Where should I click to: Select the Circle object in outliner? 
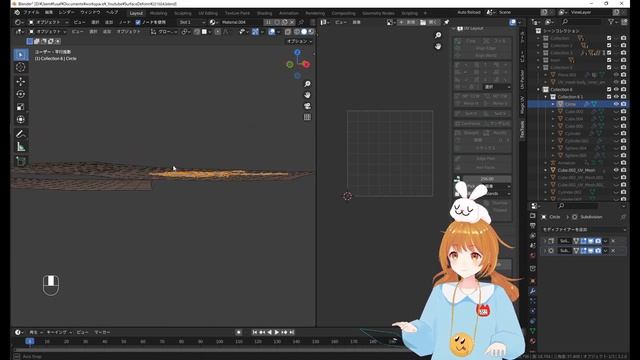570,104
